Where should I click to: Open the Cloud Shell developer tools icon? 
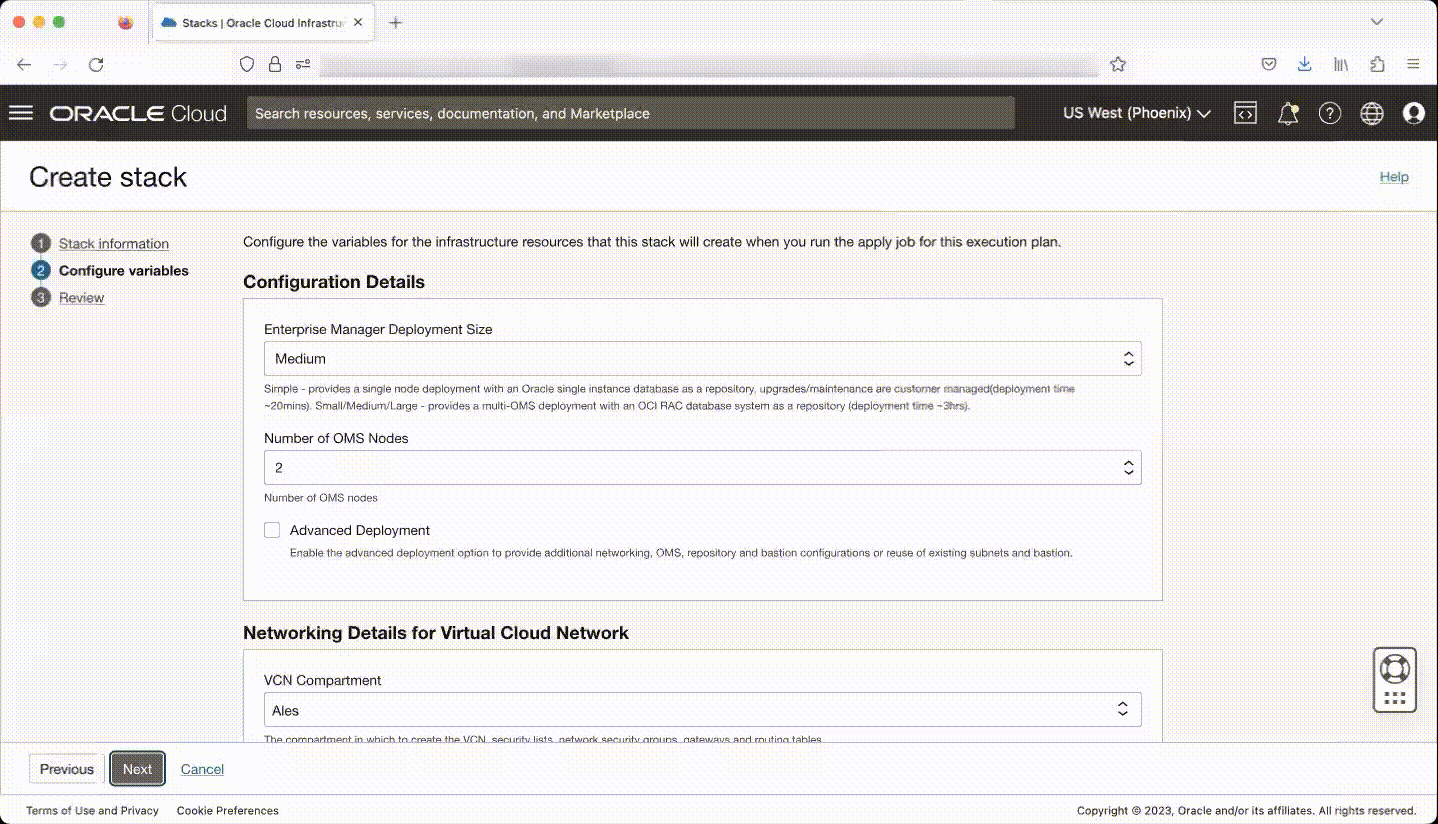point(1245,113)
